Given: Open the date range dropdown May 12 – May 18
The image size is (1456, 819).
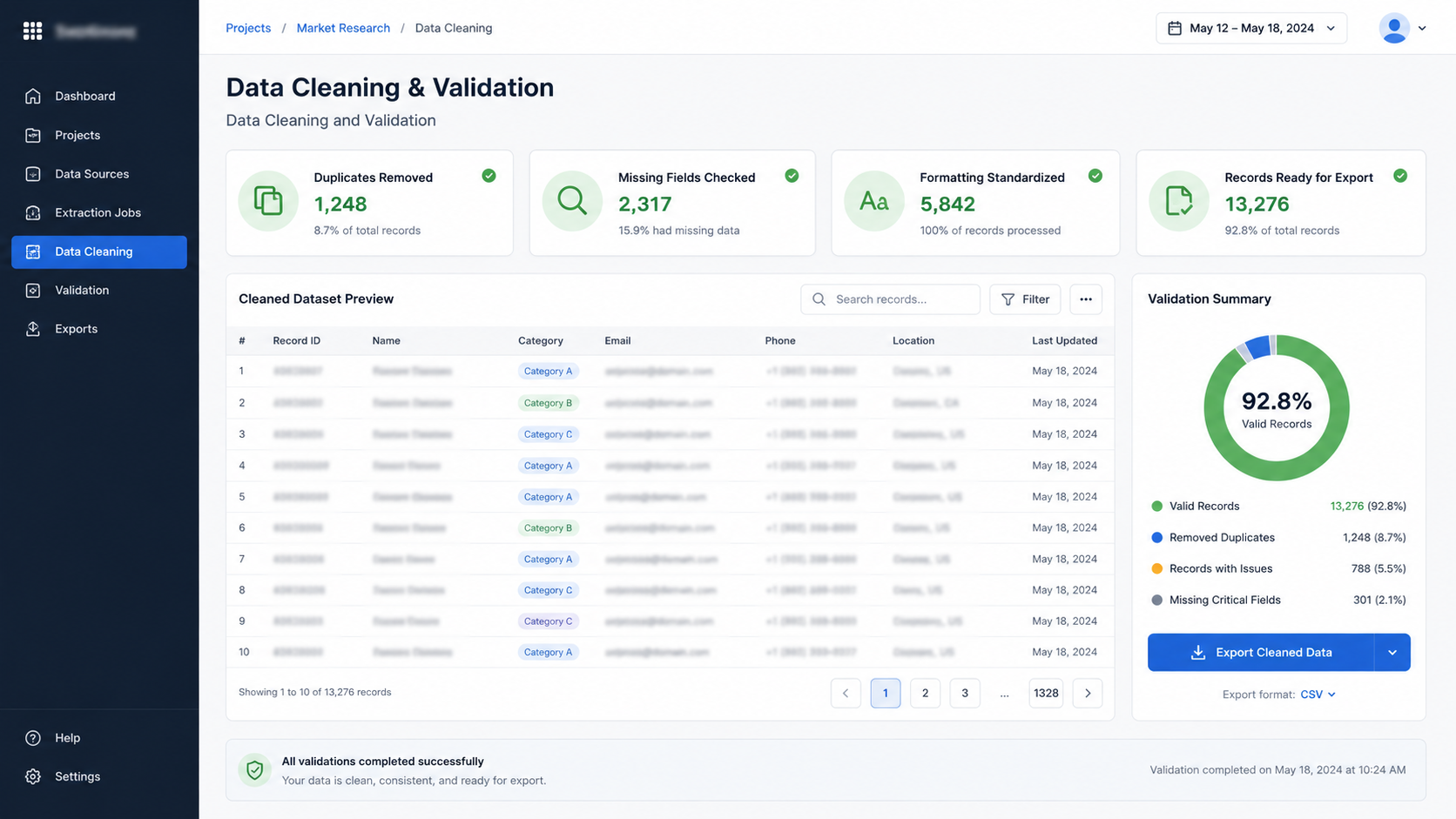Looking at the screenshot, I should (1251, 28).
